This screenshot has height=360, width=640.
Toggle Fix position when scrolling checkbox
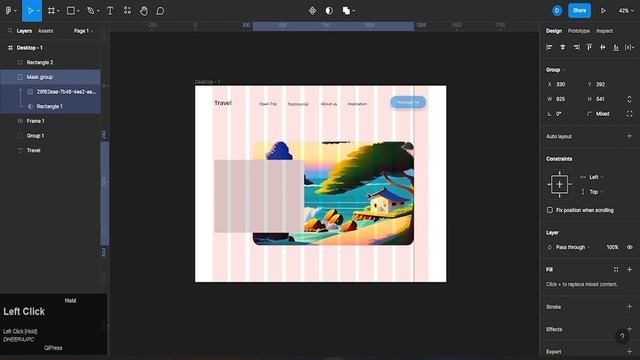point(549,210)
